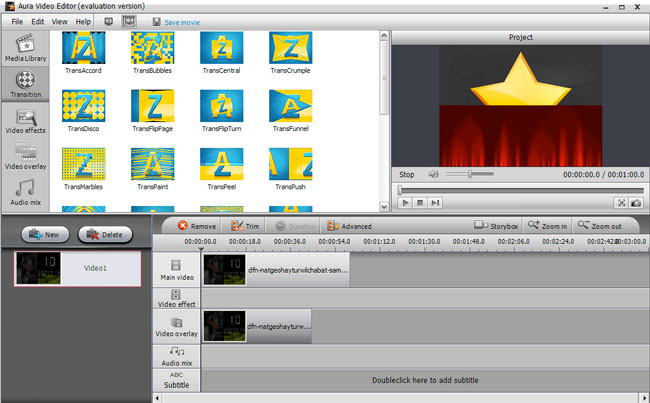Select the TransPaint transition

(153, 169)
